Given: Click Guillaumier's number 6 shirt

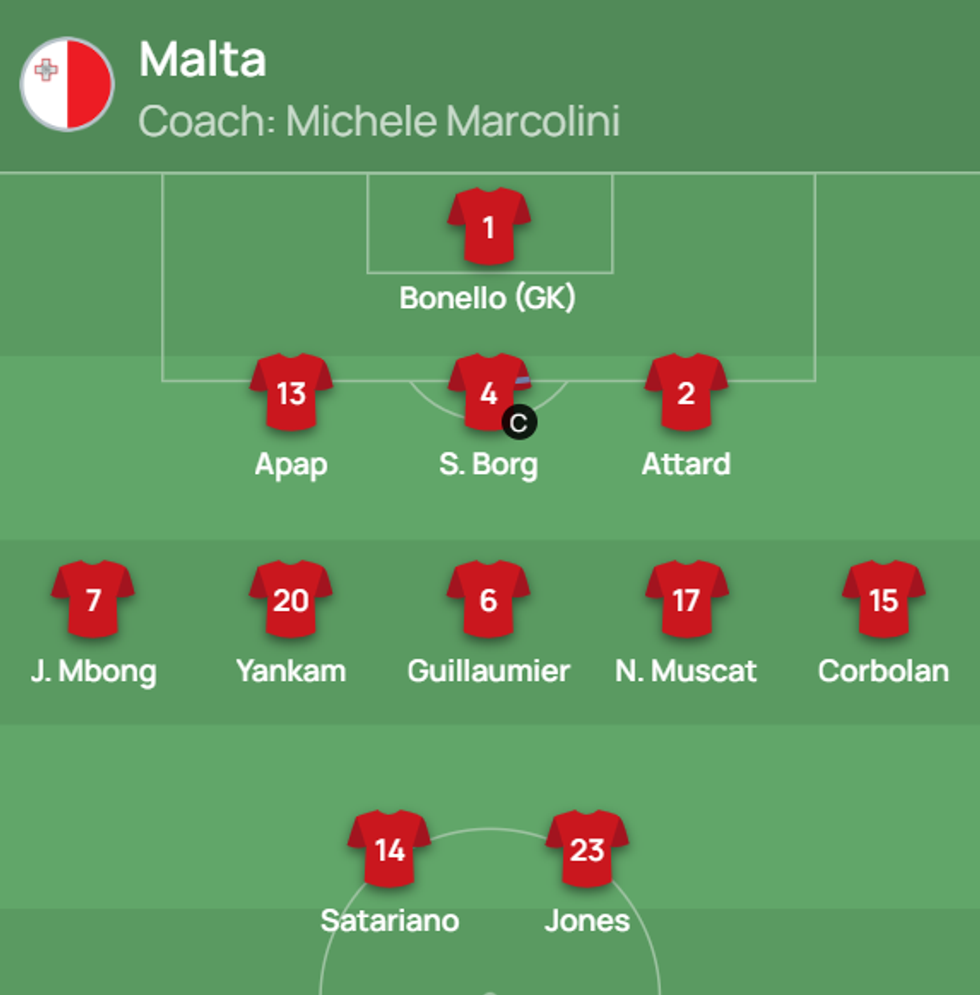Looking at the screenshot, I should point(488,599).
